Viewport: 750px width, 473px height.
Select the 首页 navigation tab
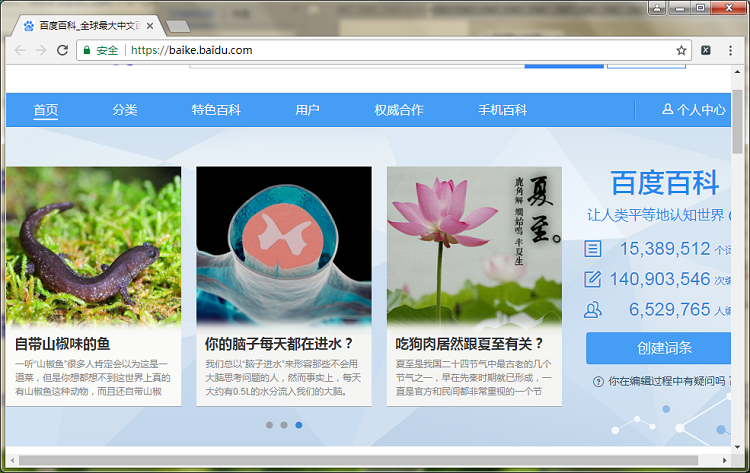46,110
